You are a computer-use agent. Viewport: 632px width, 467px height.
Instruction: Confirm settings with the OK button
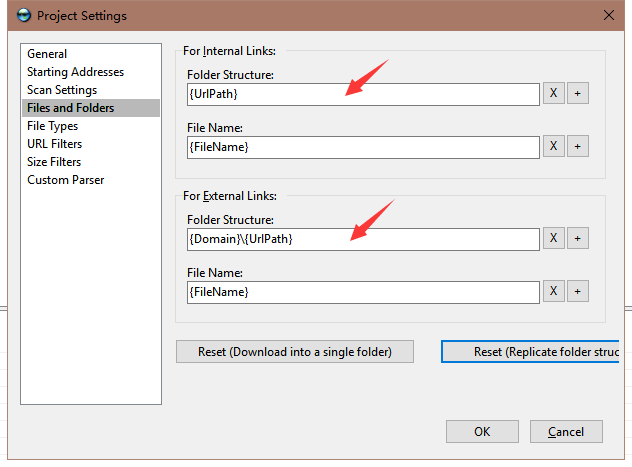(482, 432)
